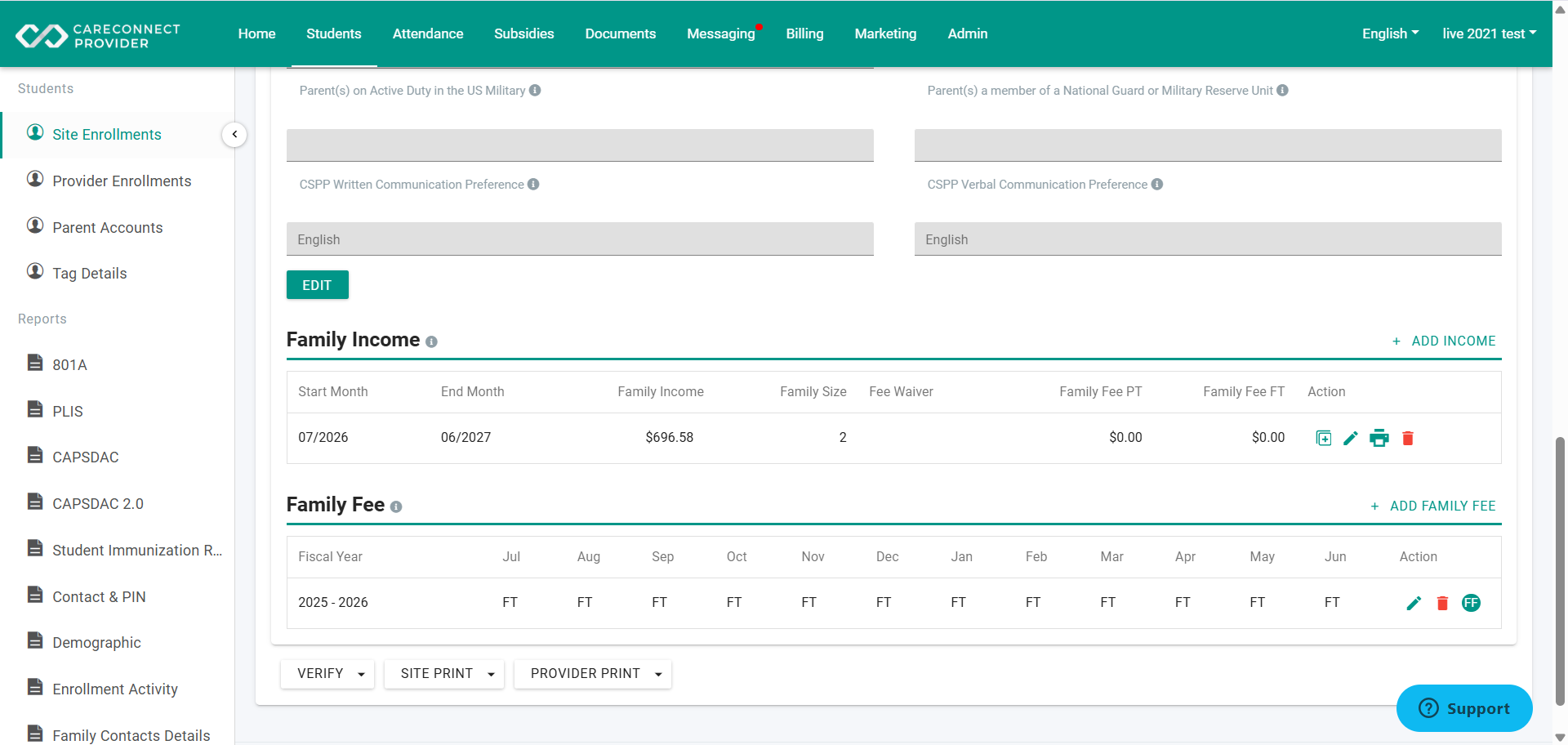Click the Family Fee PT column header

[1101, 392]
